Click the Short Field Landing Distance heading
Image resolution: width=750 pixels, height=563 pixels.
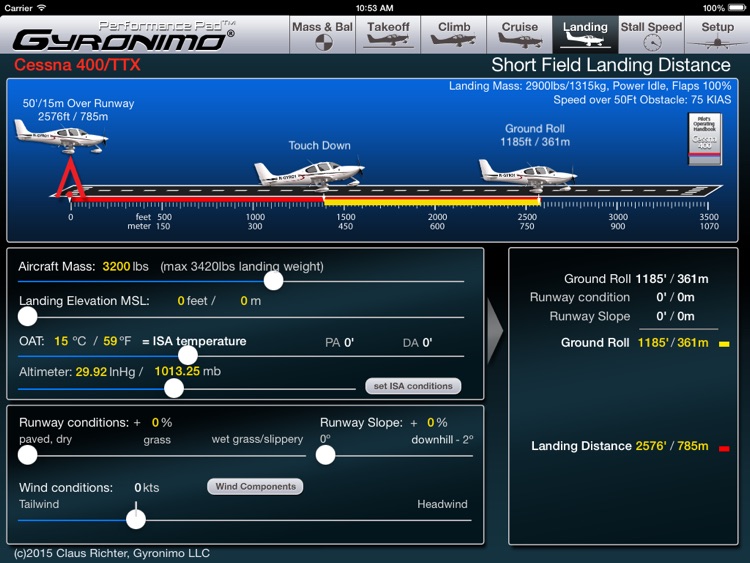(611, 65)
